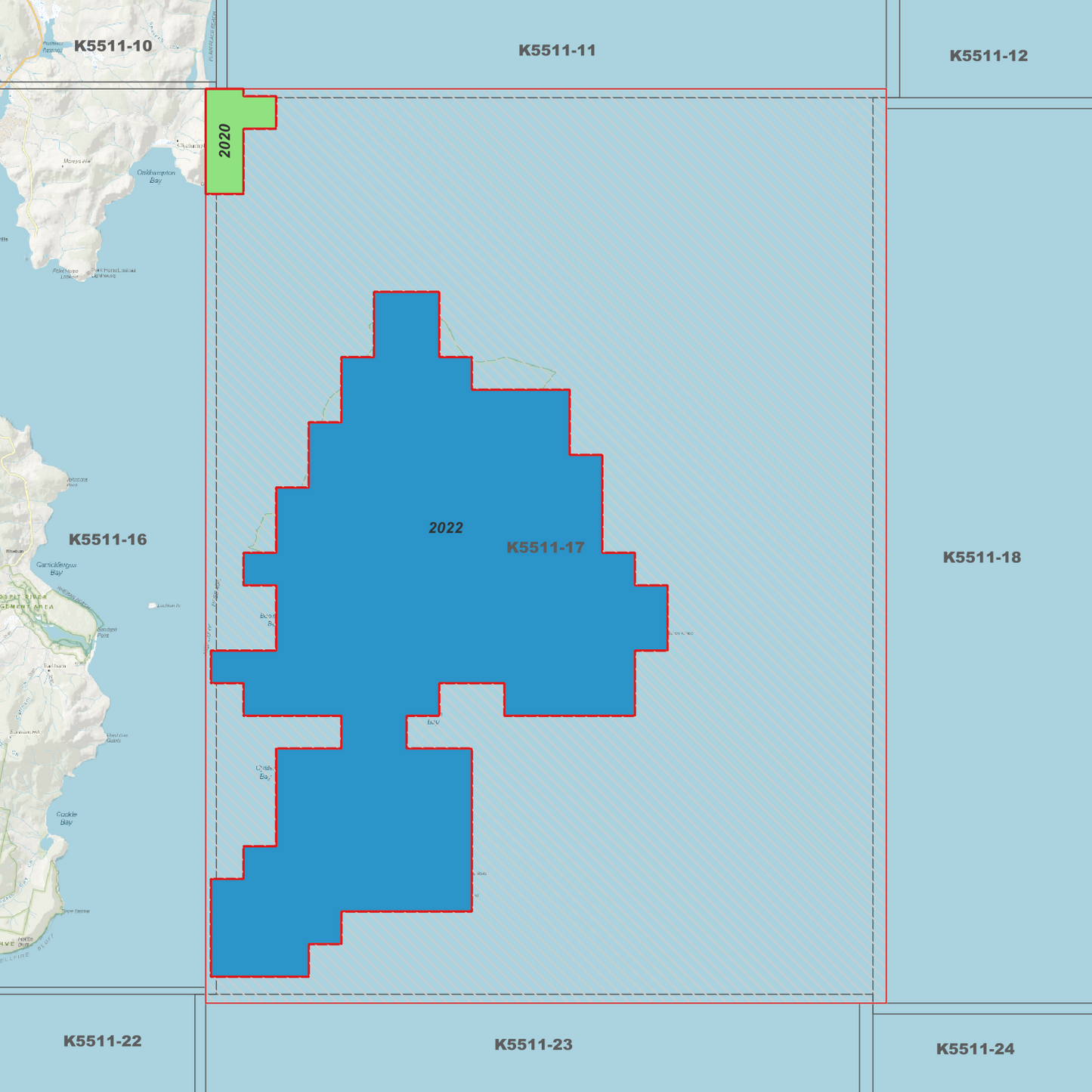Viewport: 1092px width, 1092px height.
Task: Select the K5511-10 map tile label
Action: click(x=113, y=46)
